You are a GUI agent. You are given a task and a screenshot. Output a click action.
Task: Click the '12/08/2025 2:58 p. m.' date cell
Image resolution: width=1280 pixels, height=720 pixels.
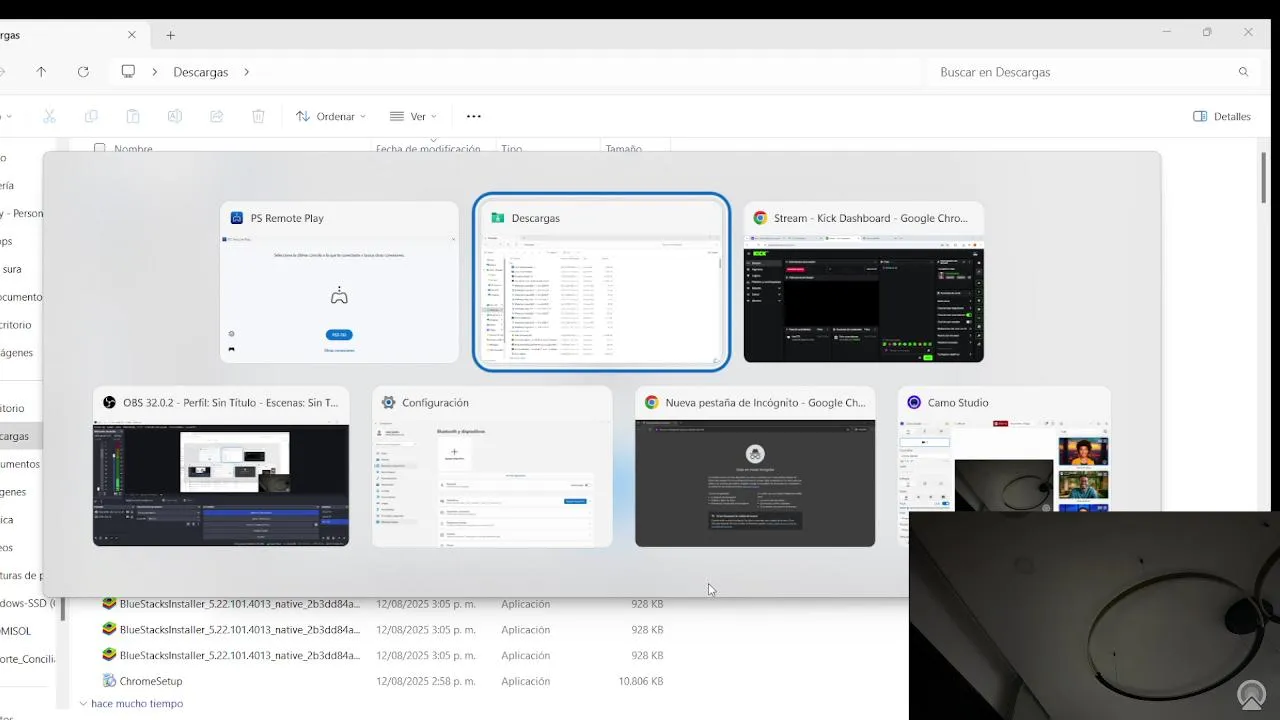pyautogui.click(x=426, y=681)
